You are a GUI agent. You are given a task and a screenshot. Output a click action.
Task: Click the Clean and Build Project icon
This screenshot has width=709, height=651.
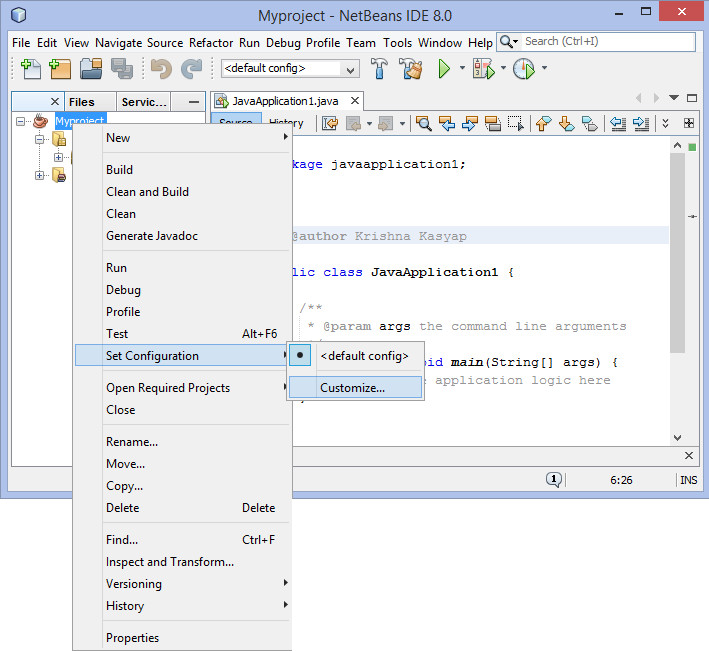coord(410,69)
